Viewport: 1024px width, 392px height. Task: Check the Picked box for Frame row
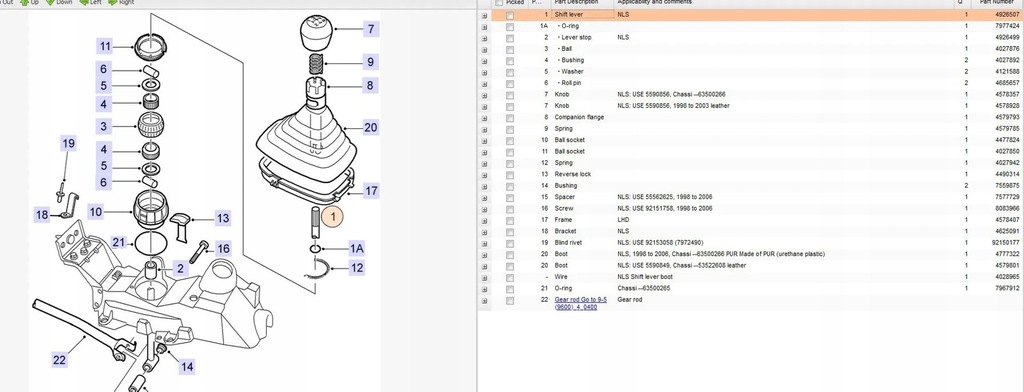point(510,220)
